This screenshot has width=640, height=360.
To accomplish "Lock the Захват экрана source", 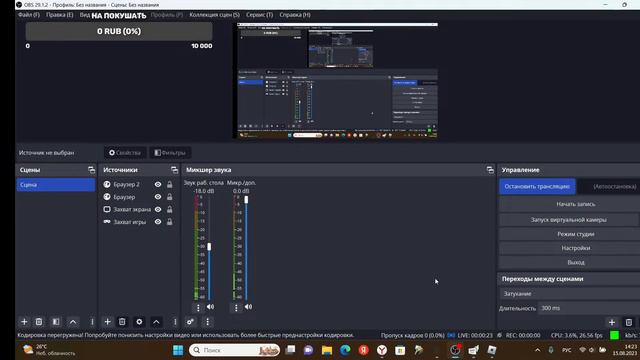I will pyautogui.click(x=169, y=209).
